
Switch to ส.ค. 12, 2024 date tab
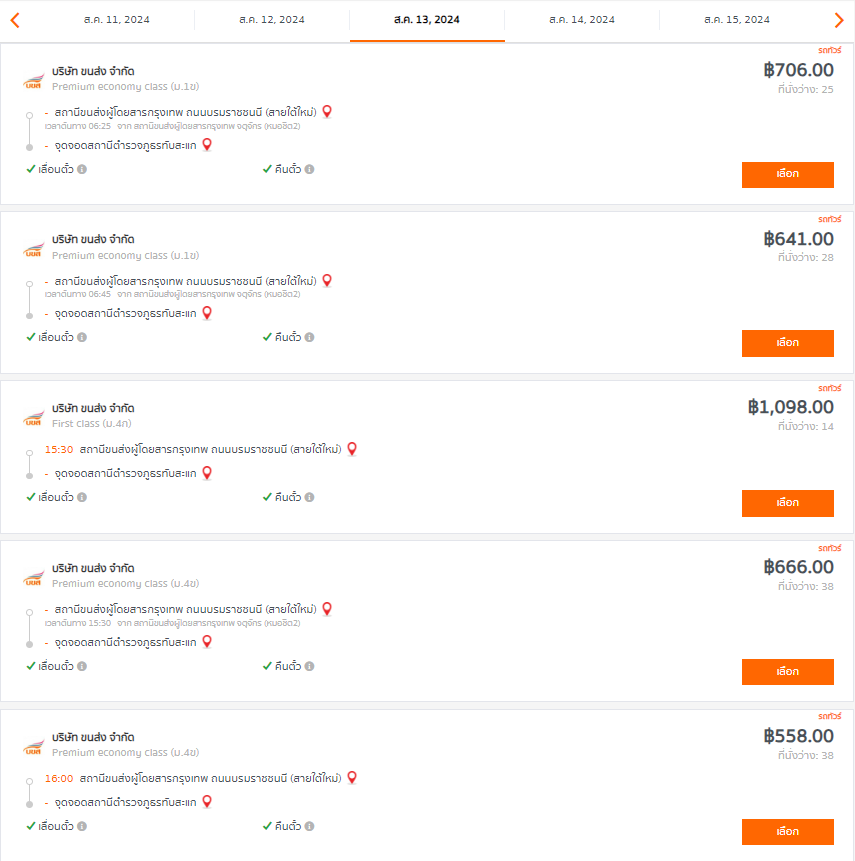pyautogui.click(x=272, y=20)
